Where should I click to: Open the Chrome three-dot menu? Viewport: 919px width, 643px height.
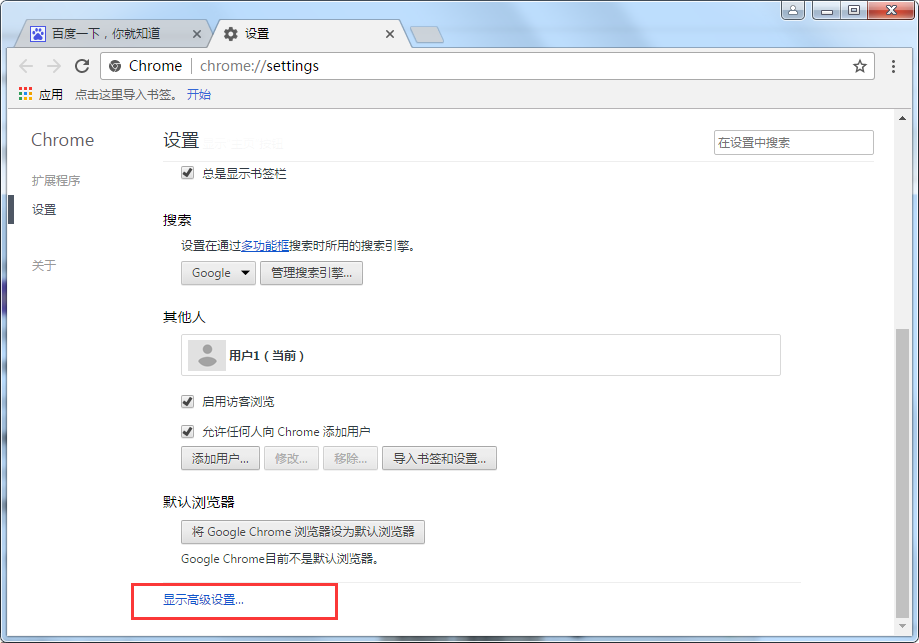click(x=893, y=66)
